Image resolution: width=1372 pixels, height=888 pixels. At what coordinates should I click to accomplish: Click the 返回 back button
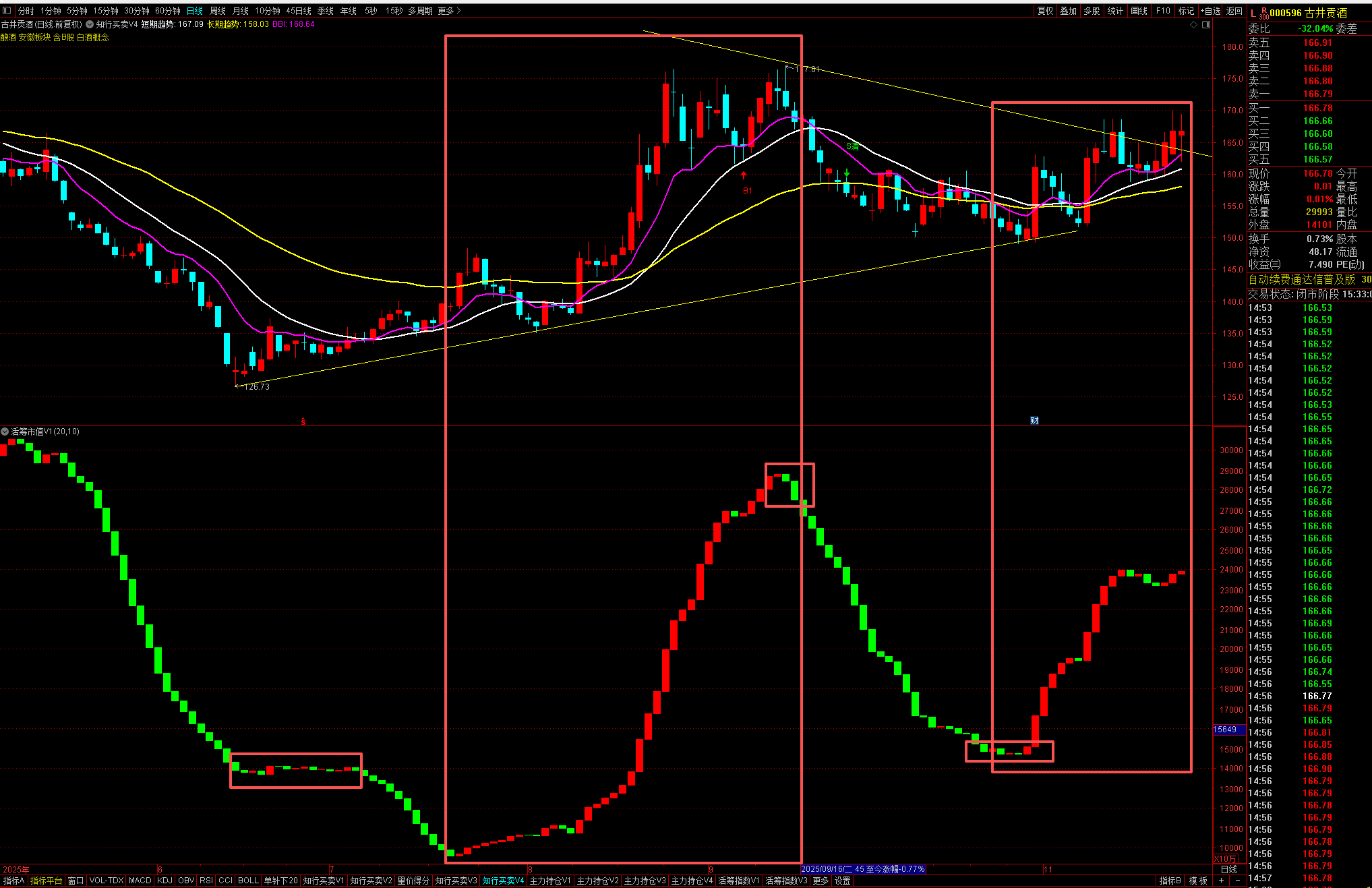pos(1234,11)
